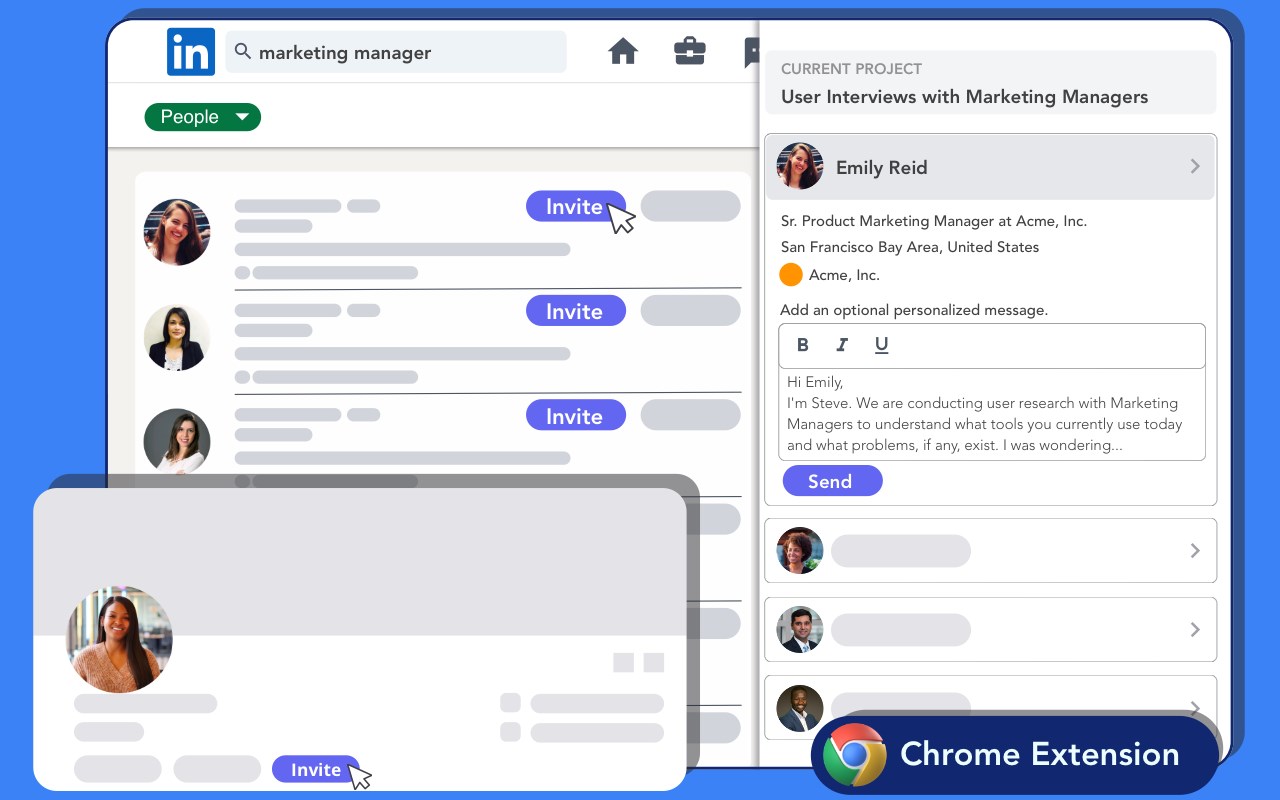1280x800 pixels.
Task: Click Emily Reid's avatar in panel
Action: click(800, 166)
